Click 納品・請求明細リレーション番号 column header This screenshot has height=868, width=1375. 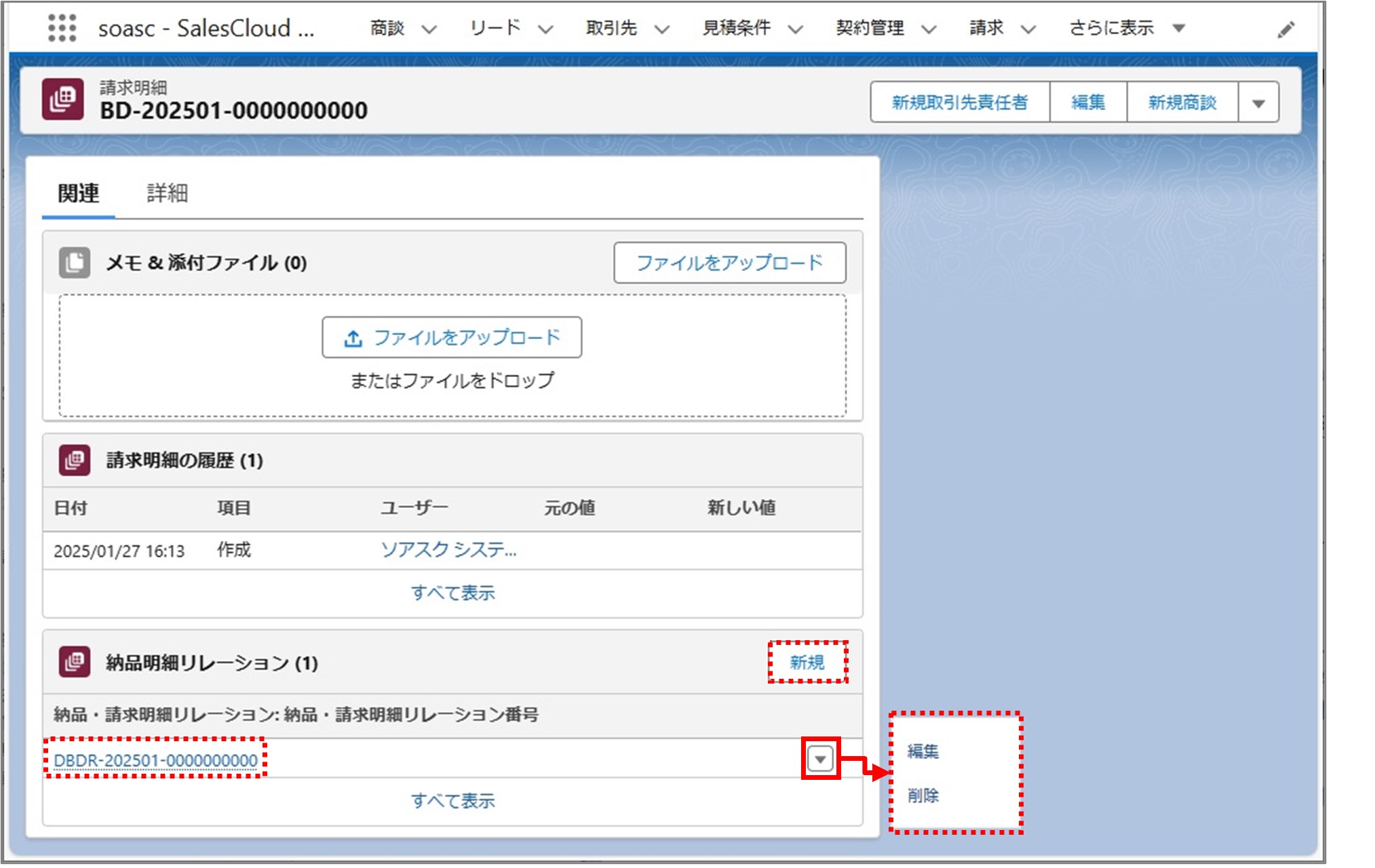(x=296, y=715)
